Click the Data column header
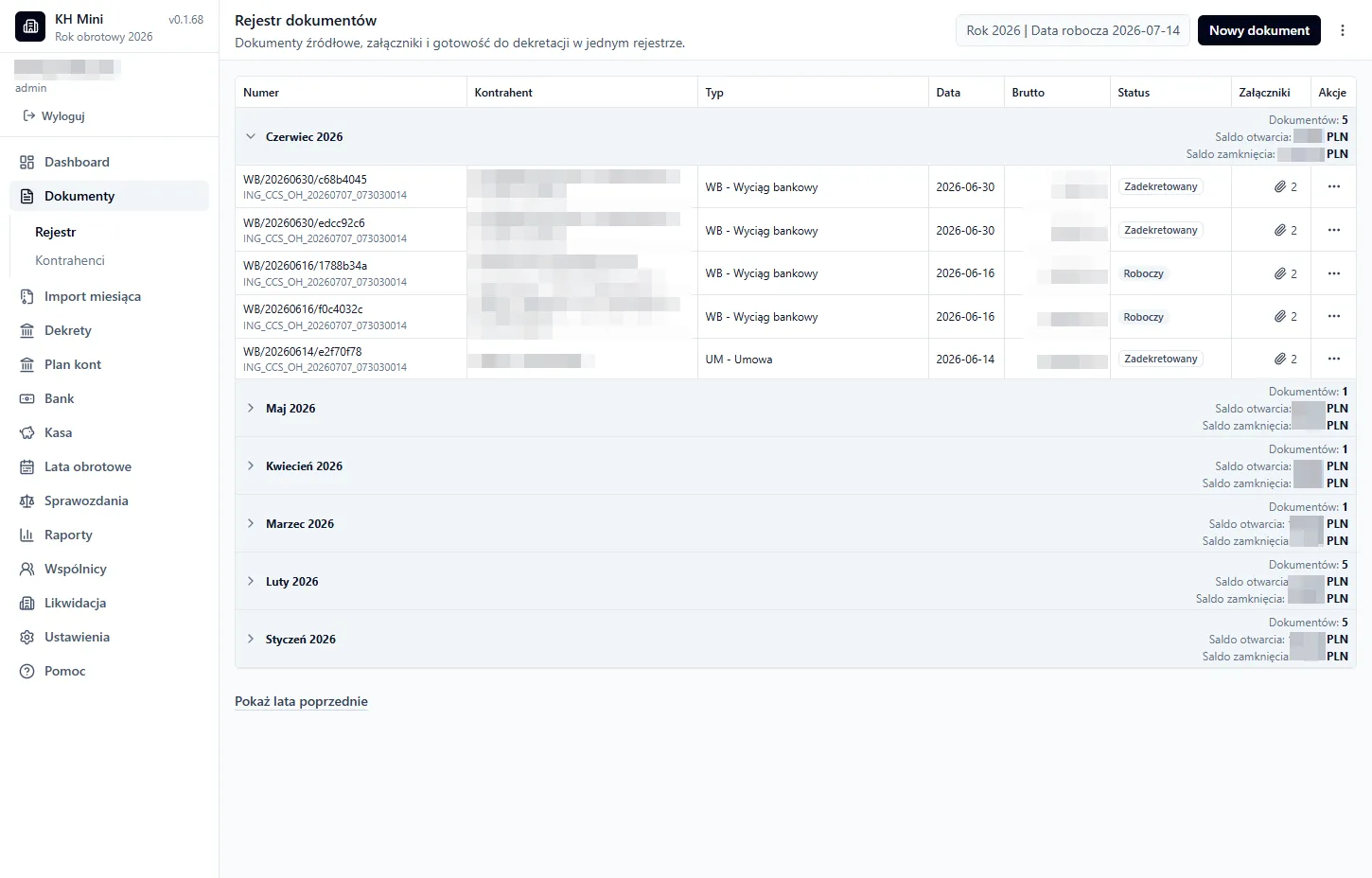 (x=948, y=93)
